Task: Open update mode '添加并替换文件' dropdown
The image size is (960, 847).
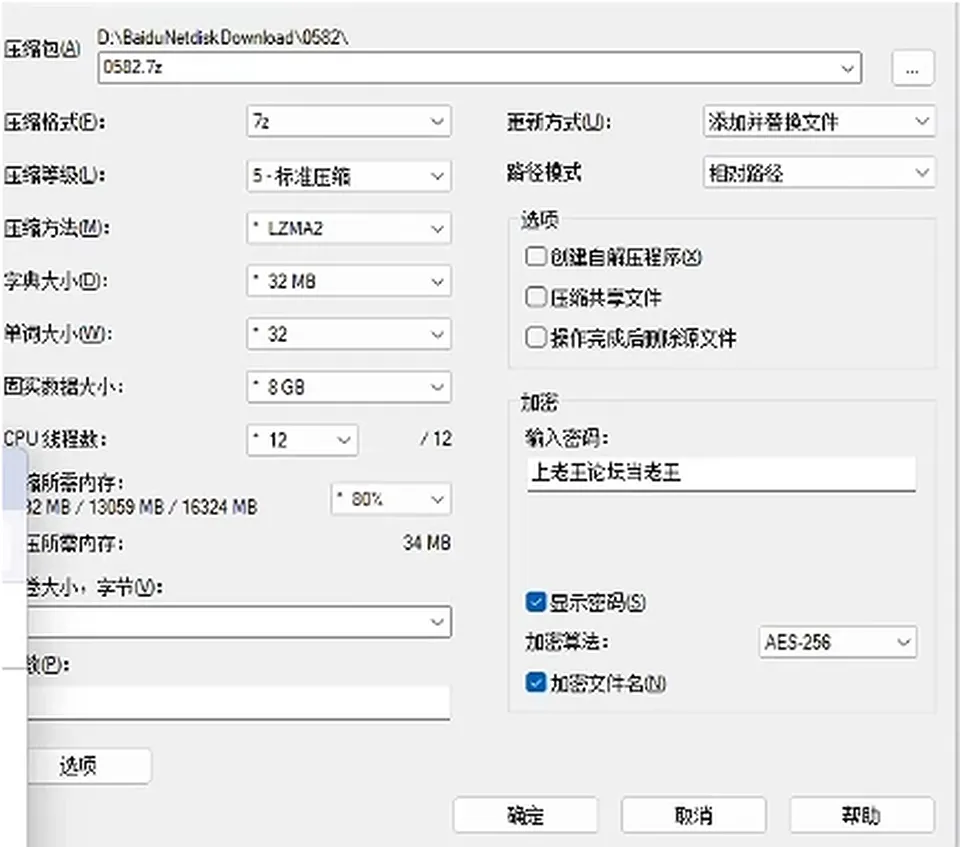Action: 819,121
